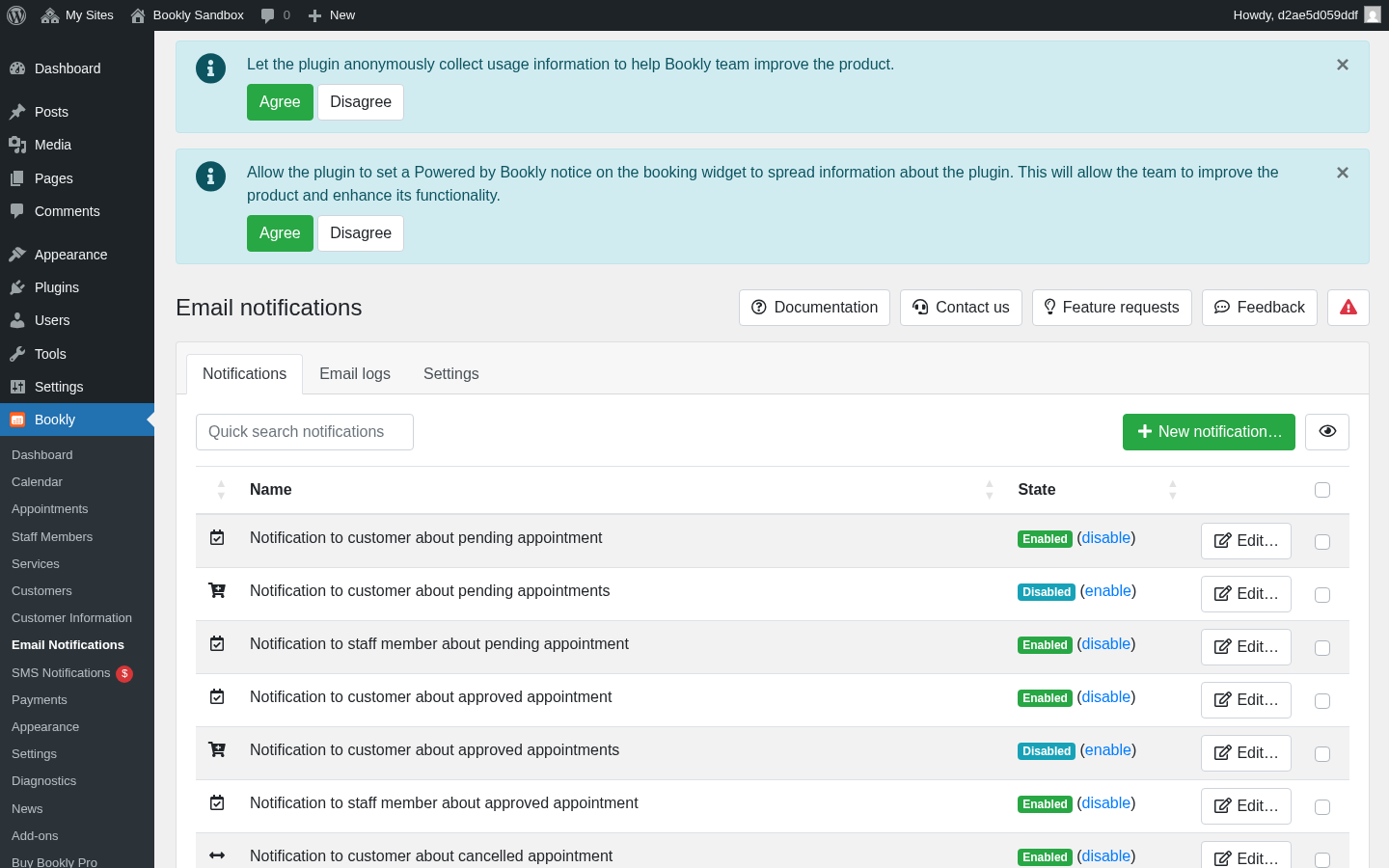This screenshot has width=1389, height=868.
Task: Click the Contact us button
Action: point(961,308)
